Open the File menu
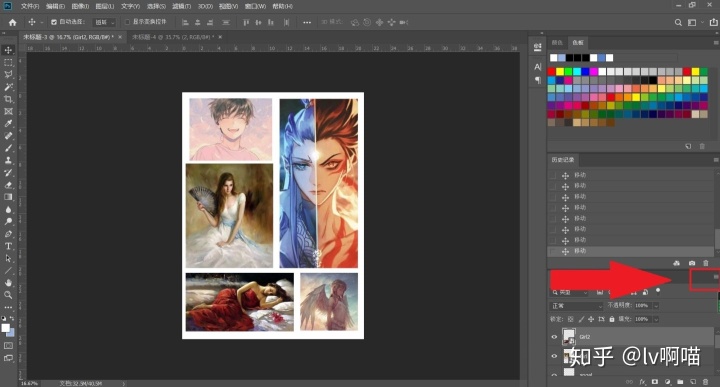The image size is (720, 387). point(30,6)
